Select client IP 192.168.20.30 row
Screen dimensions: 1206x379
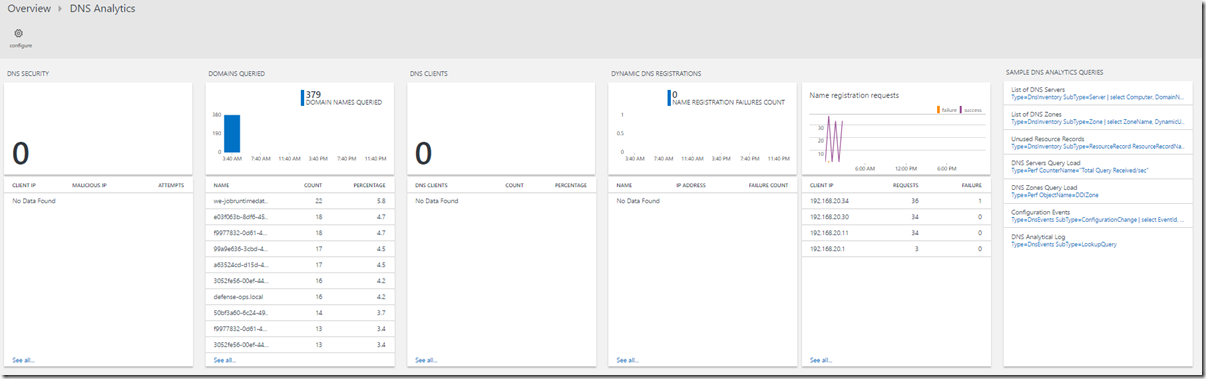[896, 216]
